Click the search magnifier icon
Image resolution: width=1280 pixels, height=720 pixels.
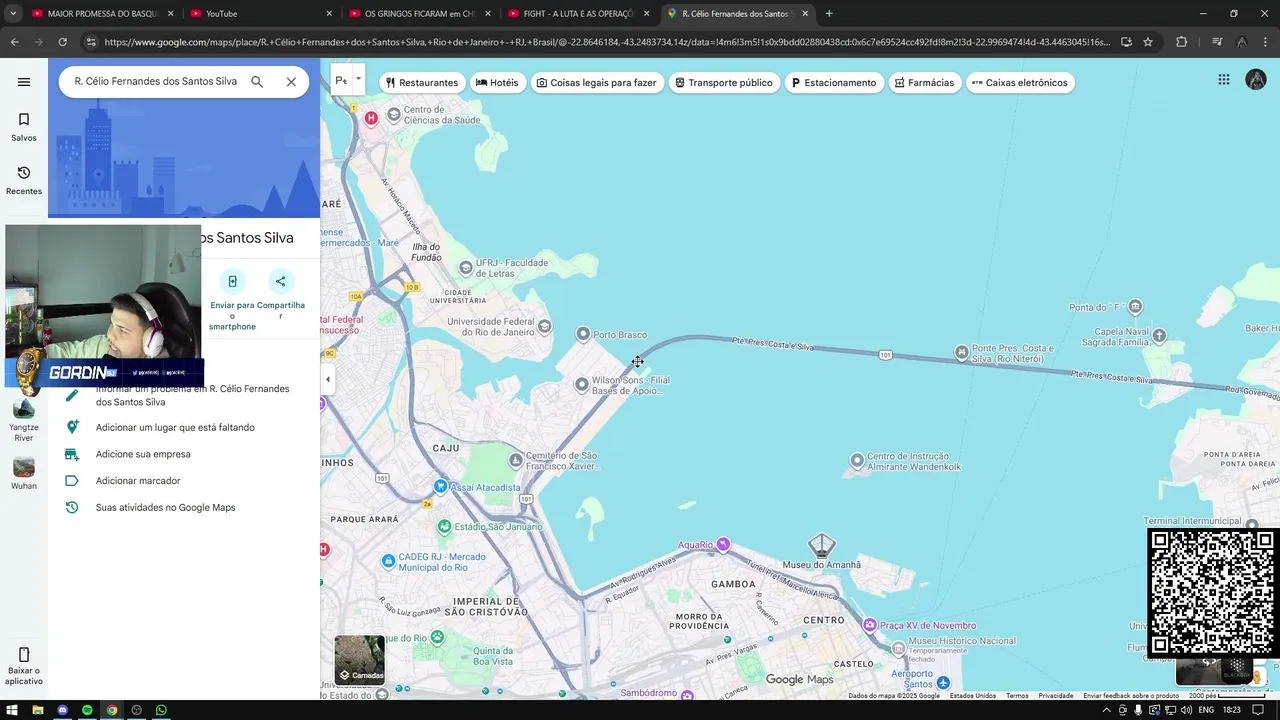[257, 82]
